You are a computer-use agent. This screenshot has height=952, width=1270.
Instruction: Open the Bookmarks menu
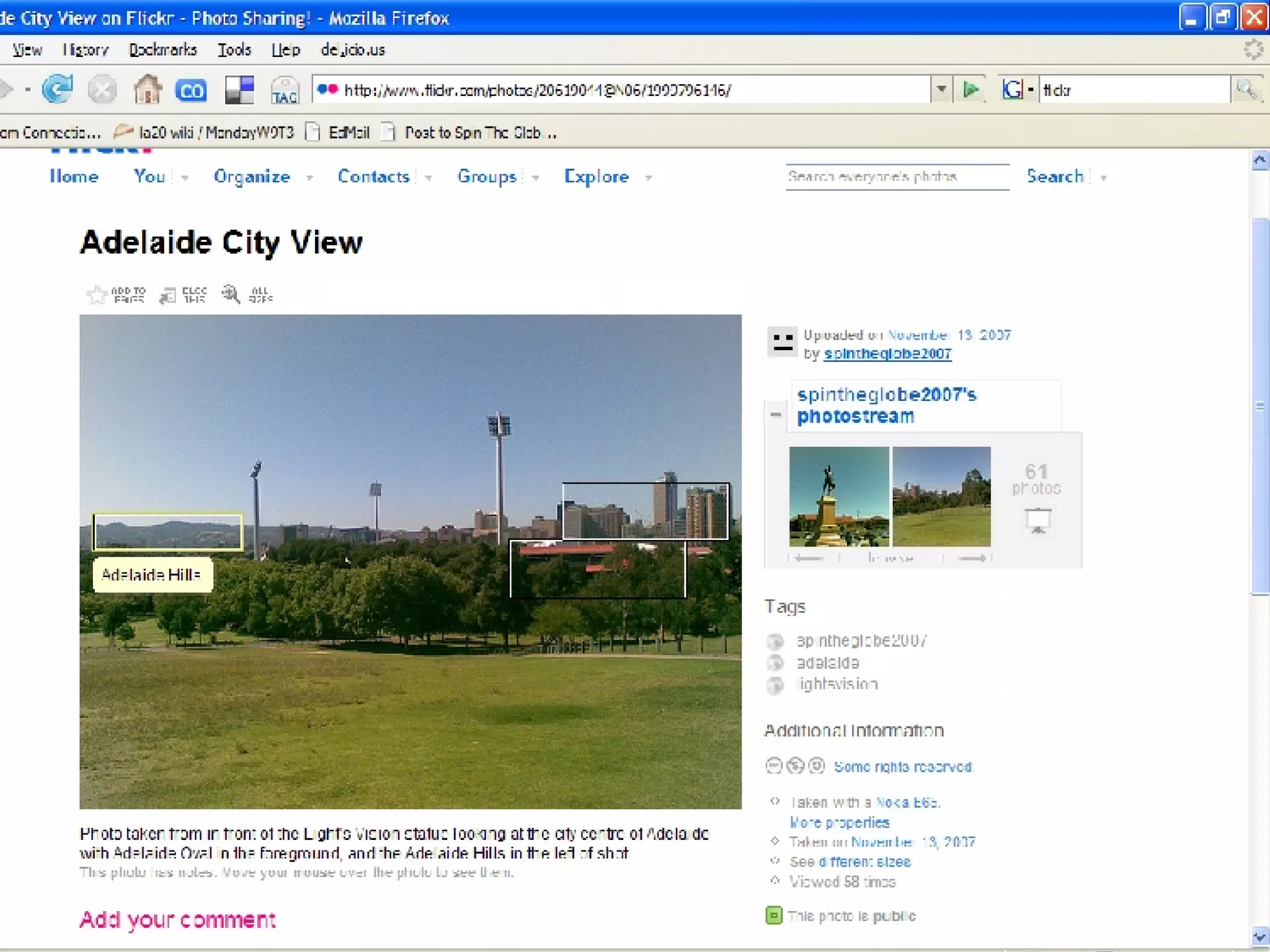tap(162, 50)
